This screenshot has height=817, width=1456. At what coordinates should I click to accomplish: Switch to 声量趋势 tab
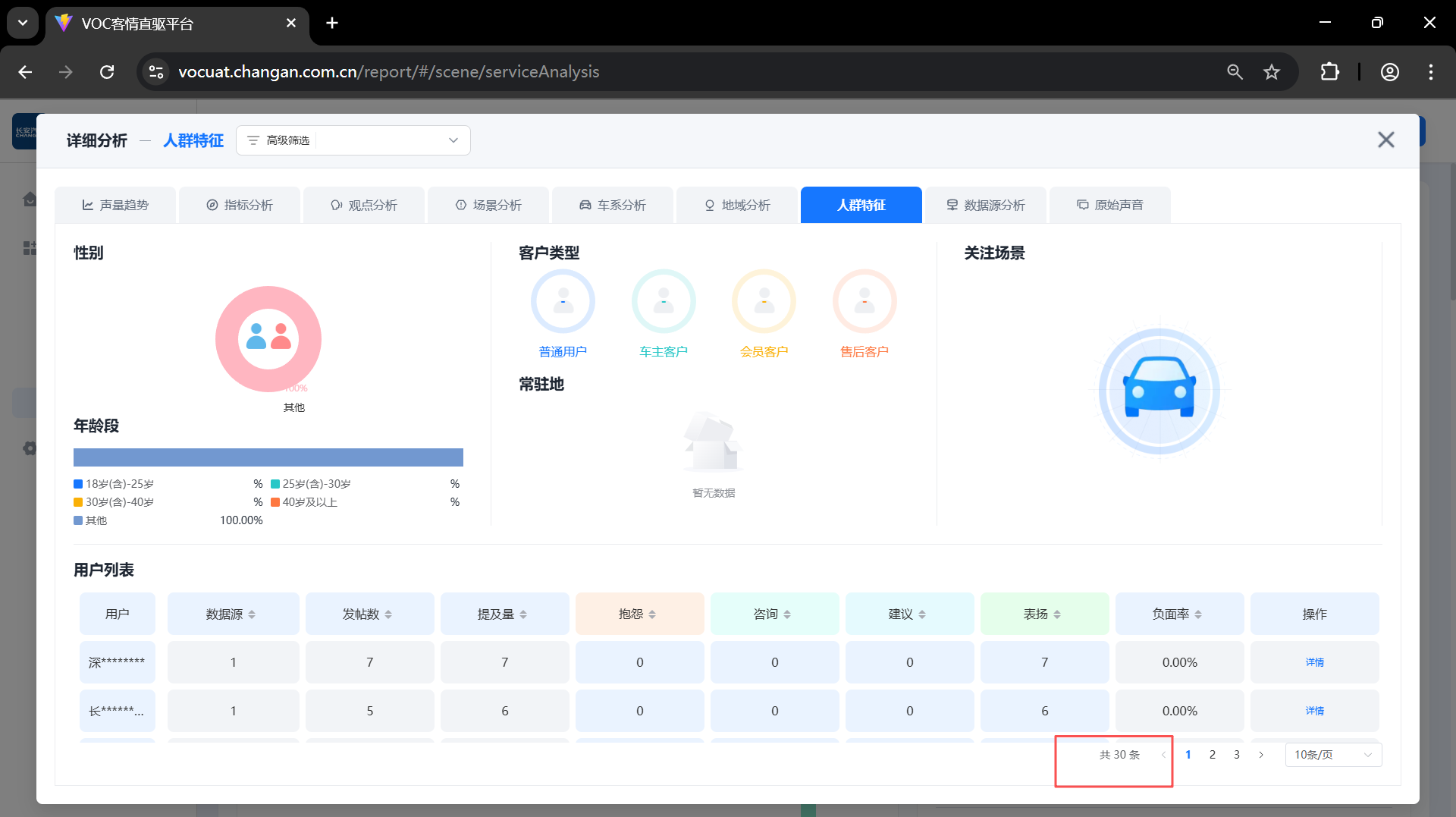click(x=115, y=206)
